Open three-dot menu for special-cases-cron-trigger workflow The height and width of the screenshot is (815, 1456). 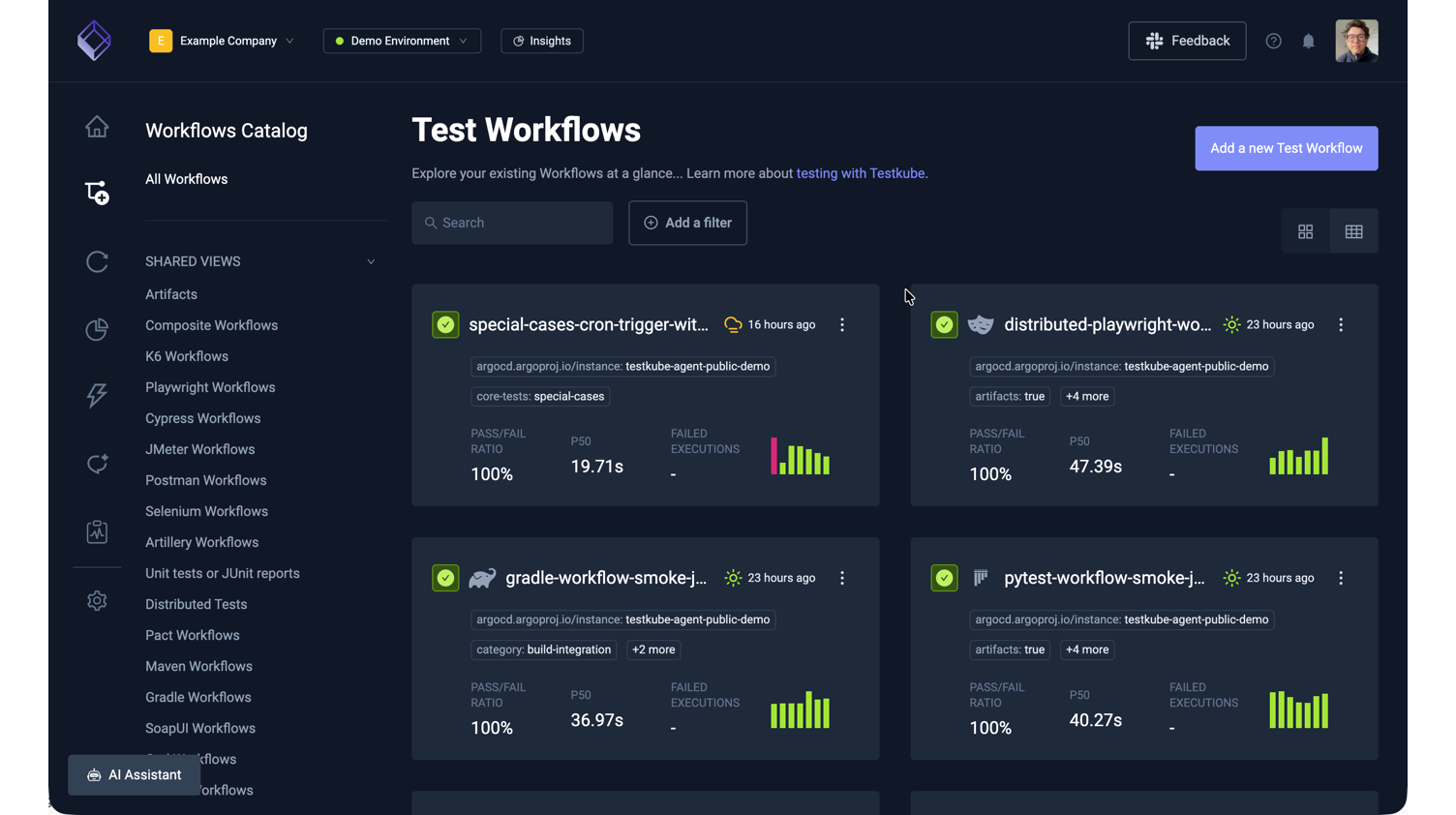(x=842, y=325)
